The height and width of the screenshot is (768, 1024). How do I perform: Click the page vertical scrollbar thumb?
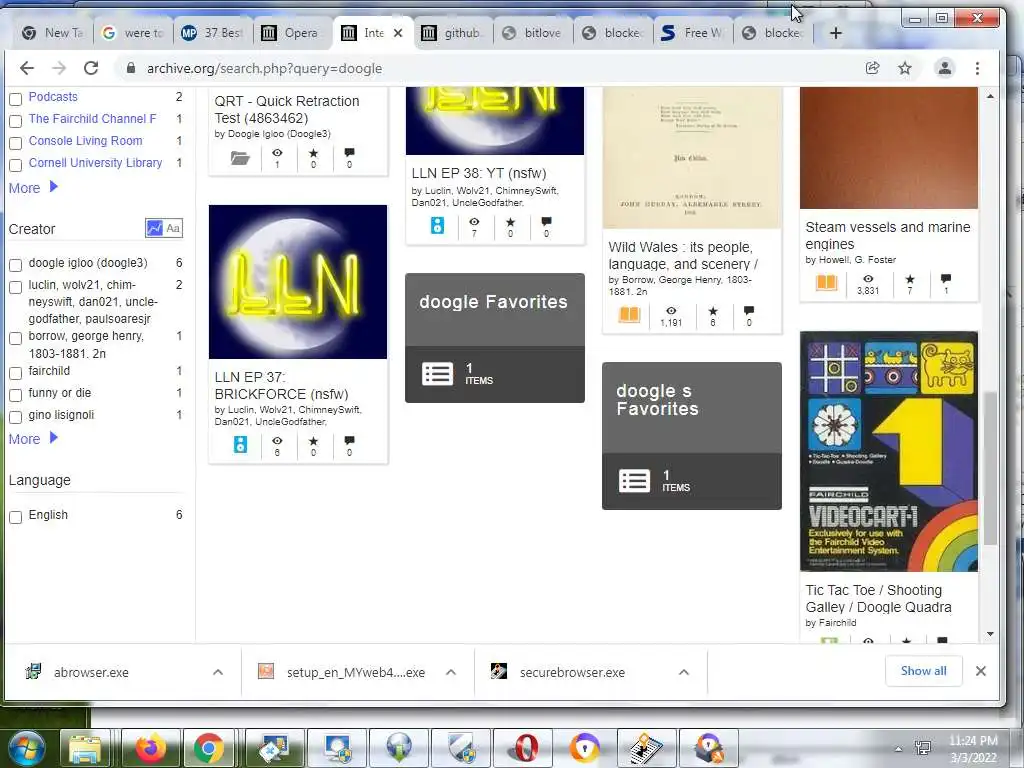click(990, 468)
